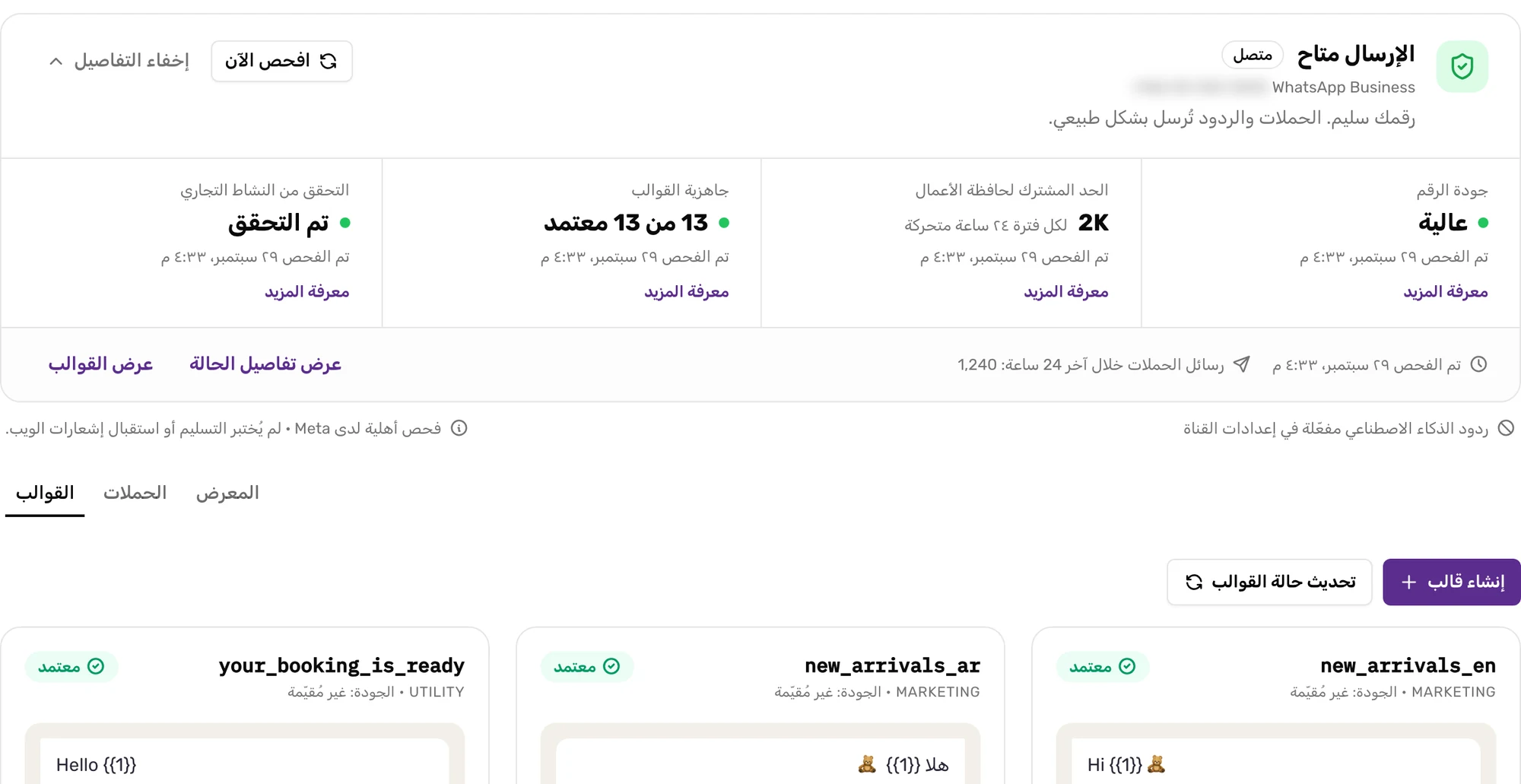Click approved check icon on new_arrivals_ar
This screenshot has width=1521, height=784.
click(x=611, y=666)
